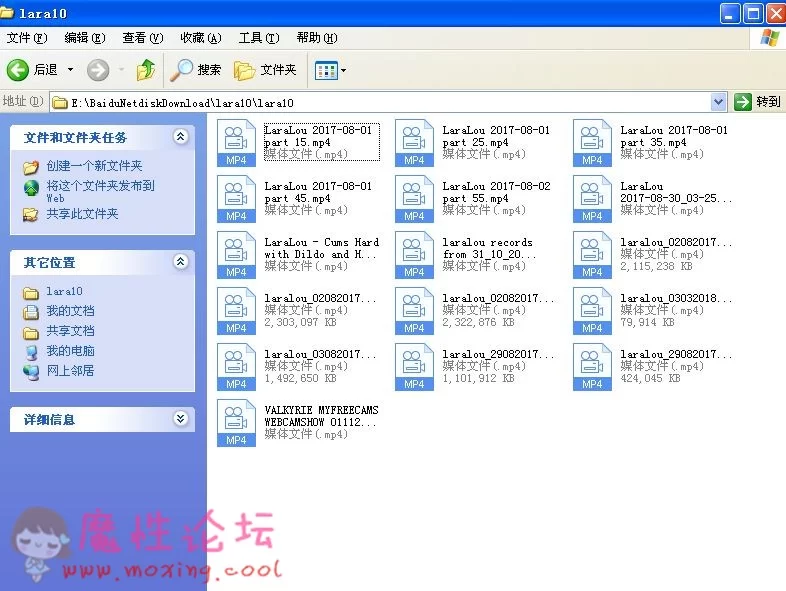The image size is (786, 591).
Task: Open the 工具(T) menu
Action: 259,38
